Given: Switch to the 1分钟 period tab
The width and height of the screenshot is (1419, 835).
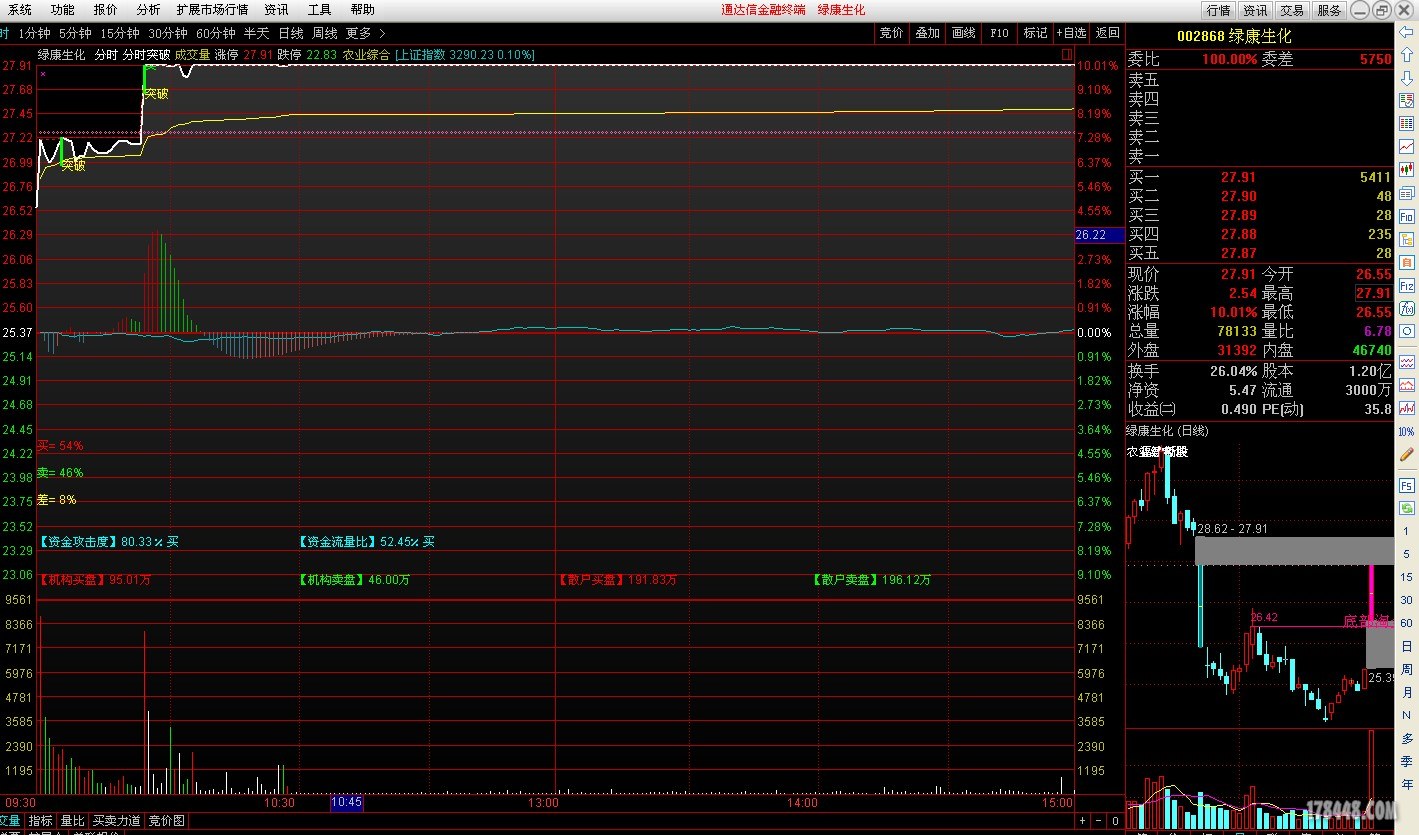Looking at the screenshot, I should [34, 33].
